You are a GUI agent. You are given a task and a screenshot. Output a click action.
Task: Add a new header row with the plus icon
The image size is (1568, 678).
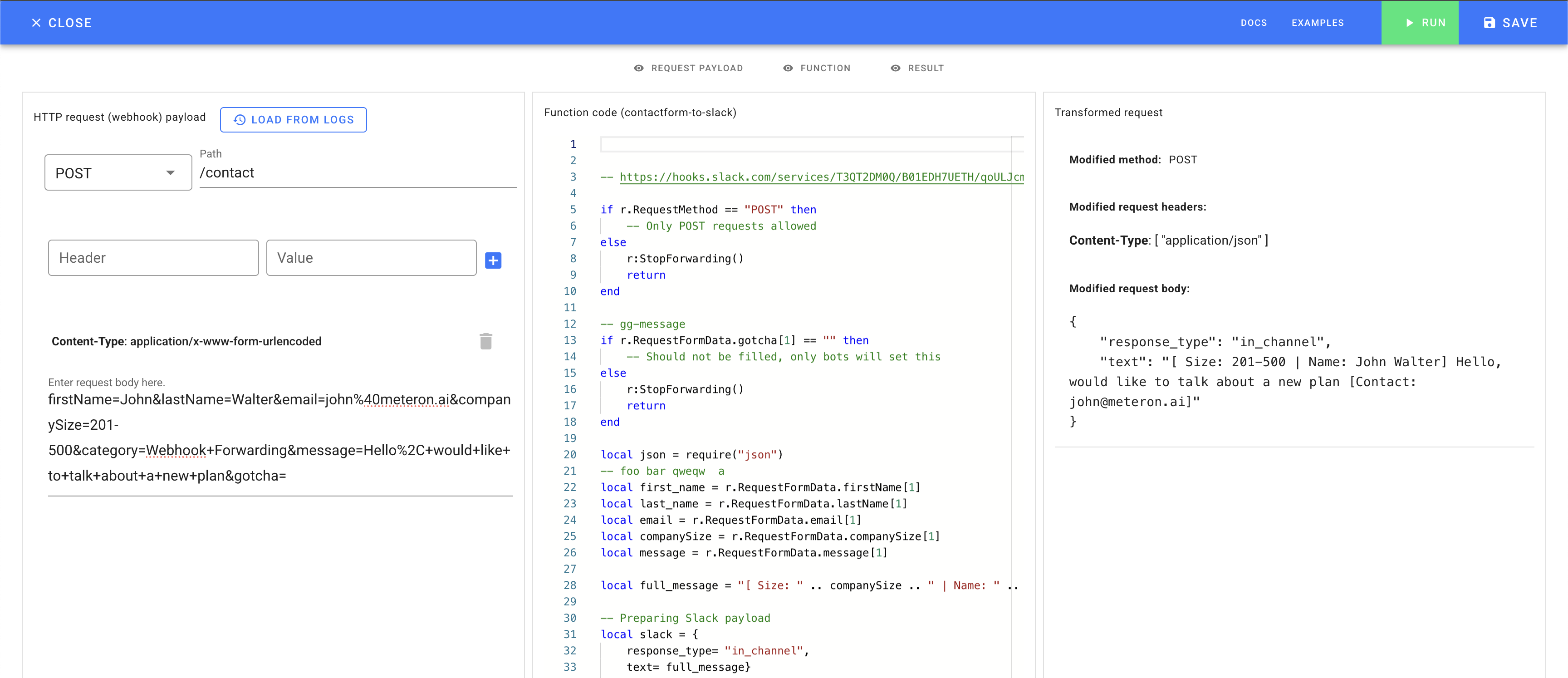[493, 260]
